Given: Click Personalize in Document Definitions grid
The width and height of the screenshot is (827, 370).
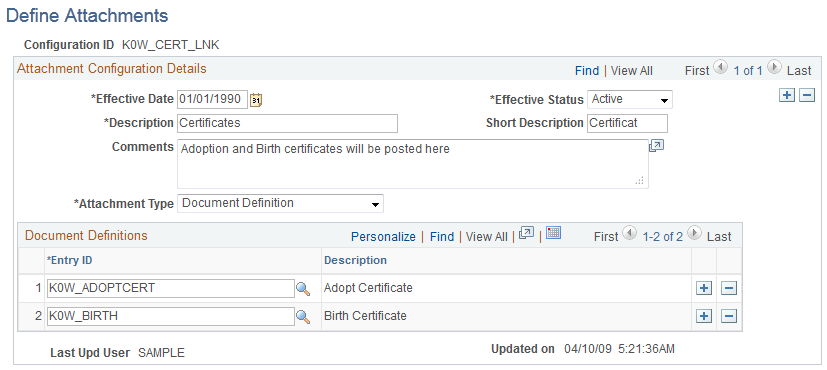Looking at the screenshot, I should tap(383, 237).
